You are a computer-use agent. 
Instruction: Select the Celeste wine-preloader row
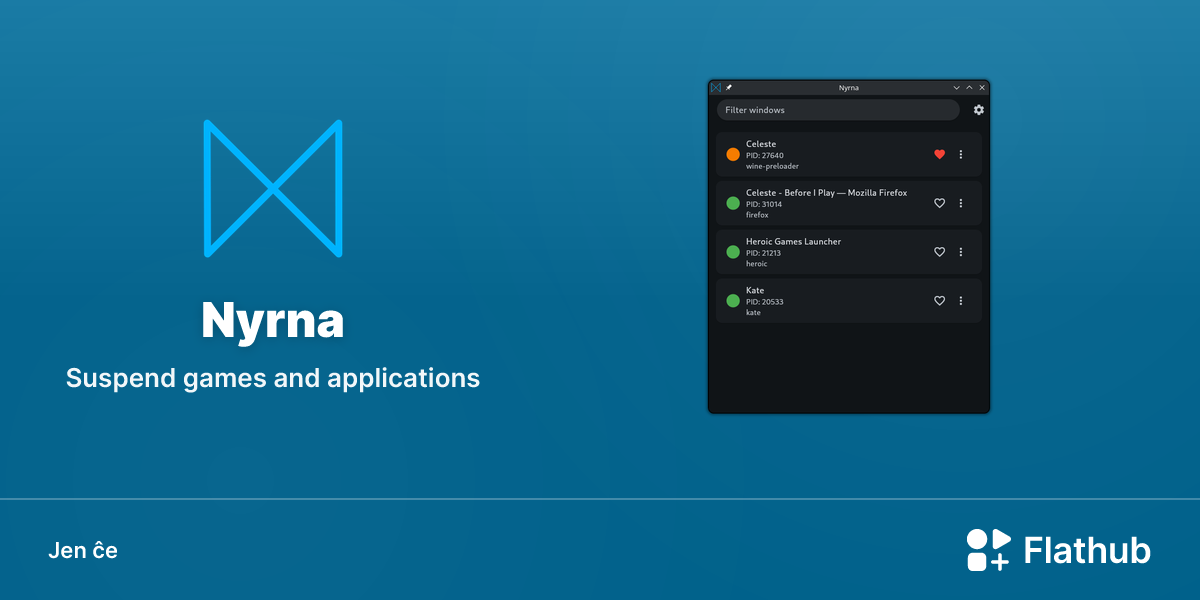pos(849,154)
